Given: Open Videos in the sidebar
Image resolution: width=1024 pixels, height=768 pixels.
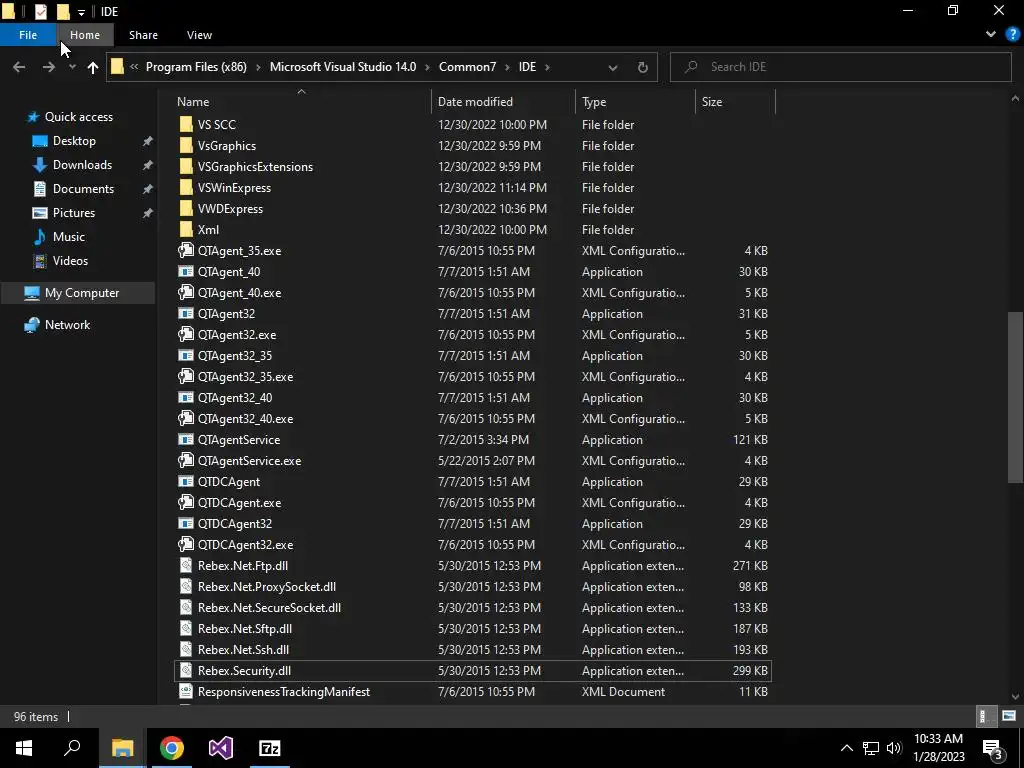Looking at the screenshot, I should click(x=70, y=261).
